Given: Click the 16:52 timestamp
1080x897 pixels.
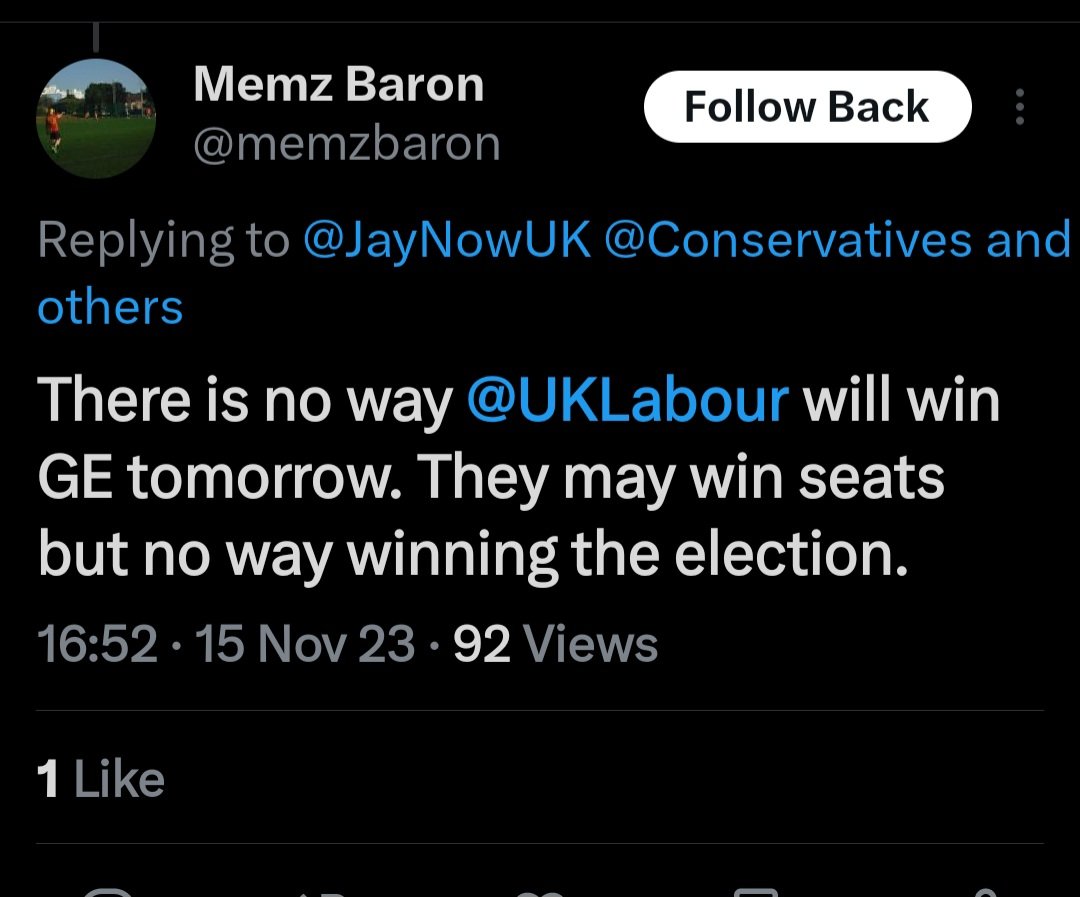Looking at the screenshot, I should (x=98, y=645).
